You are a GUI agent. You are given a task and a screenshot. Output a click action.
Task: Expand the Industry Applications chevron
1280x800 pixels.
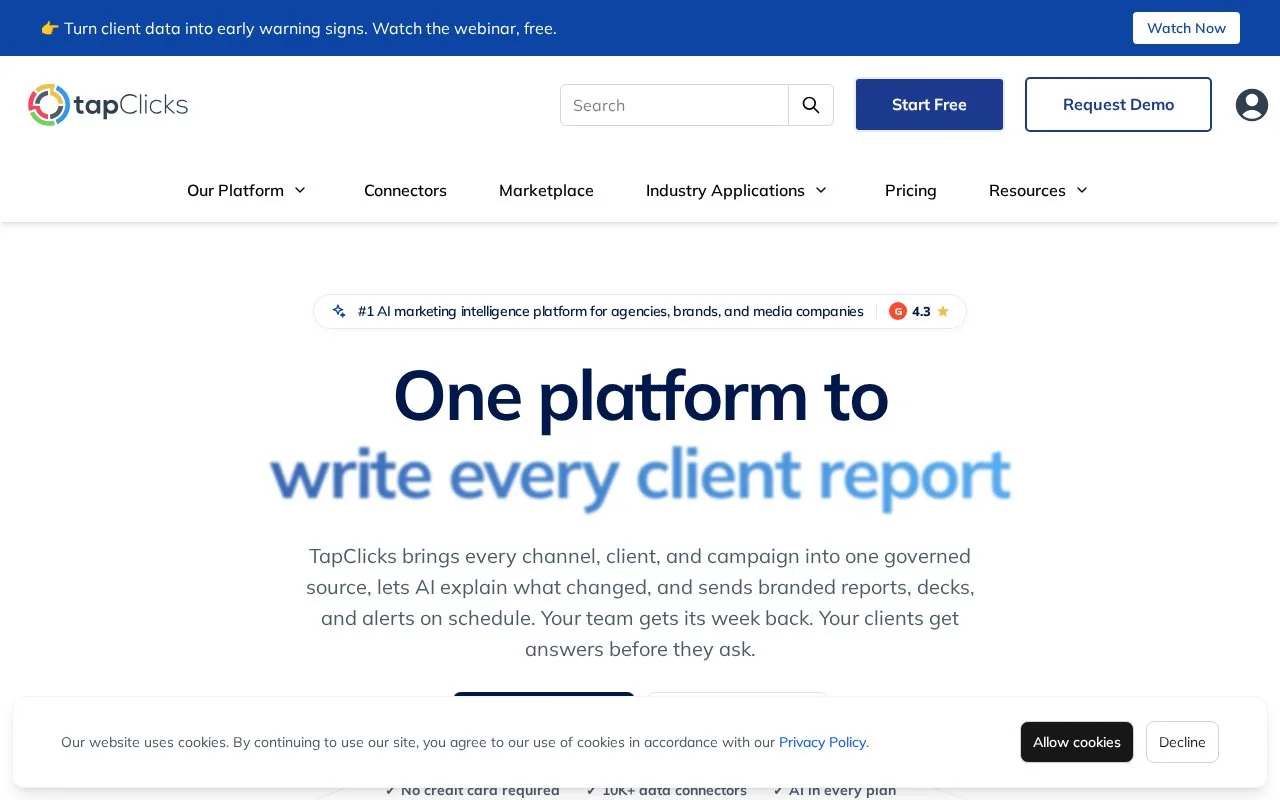tap(821, 190)
